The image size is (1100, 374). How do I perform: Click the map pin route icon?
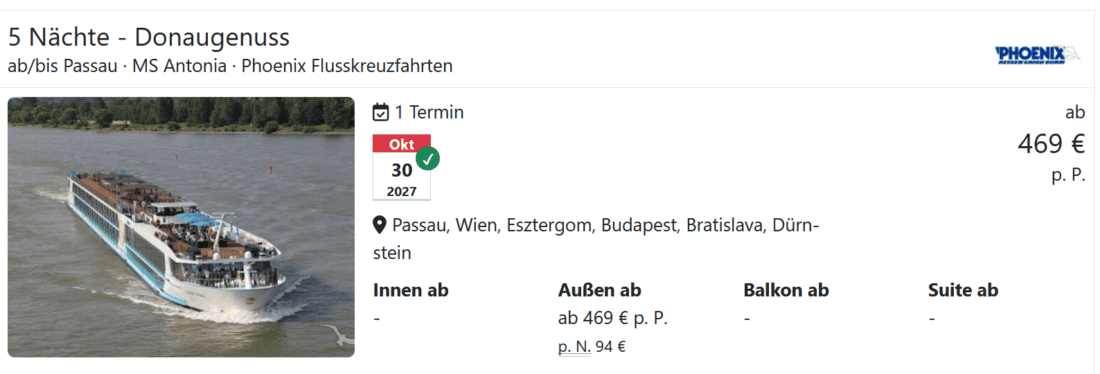tap(380, 225)
